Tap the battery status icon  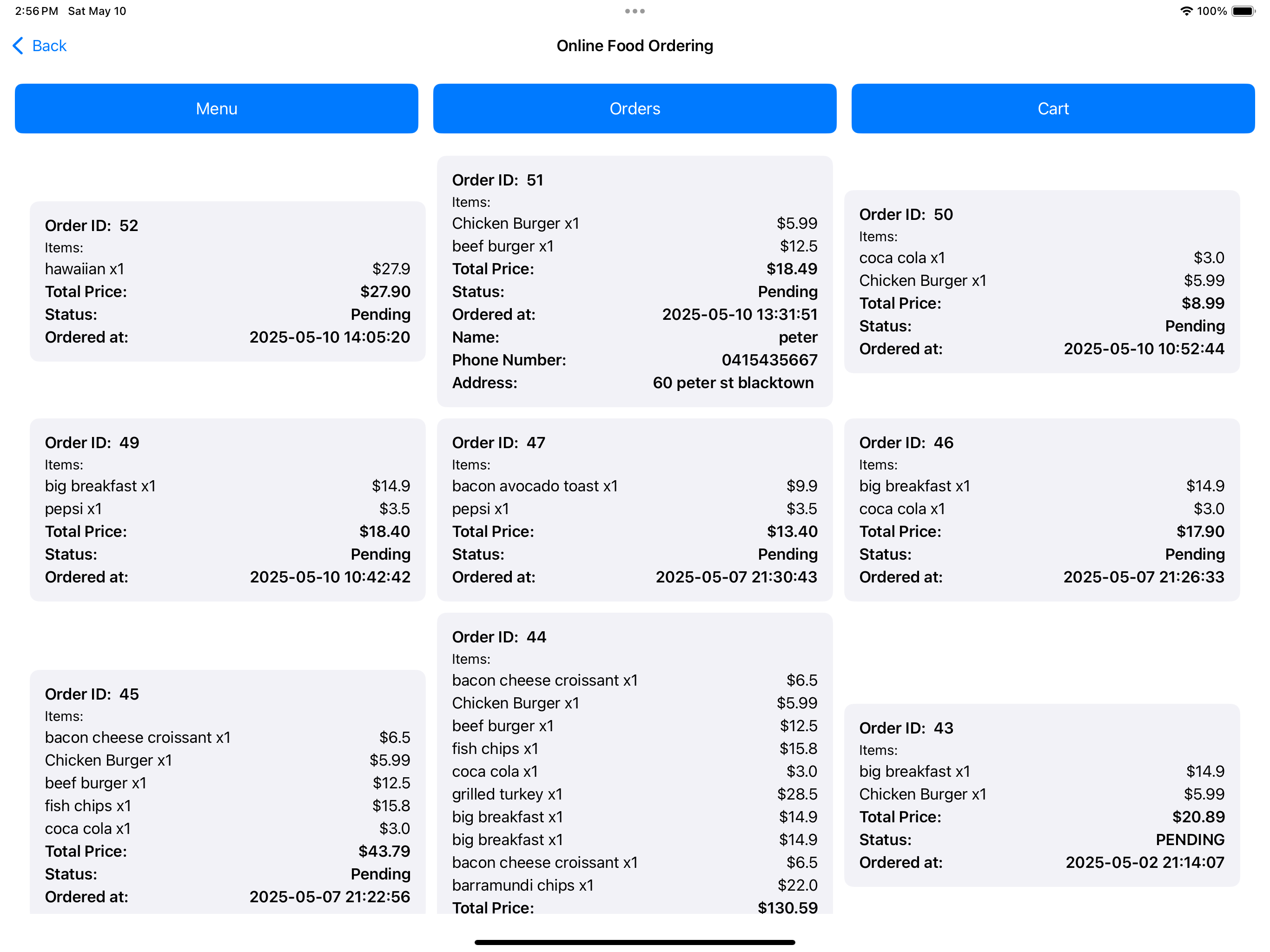point(1244,11)
